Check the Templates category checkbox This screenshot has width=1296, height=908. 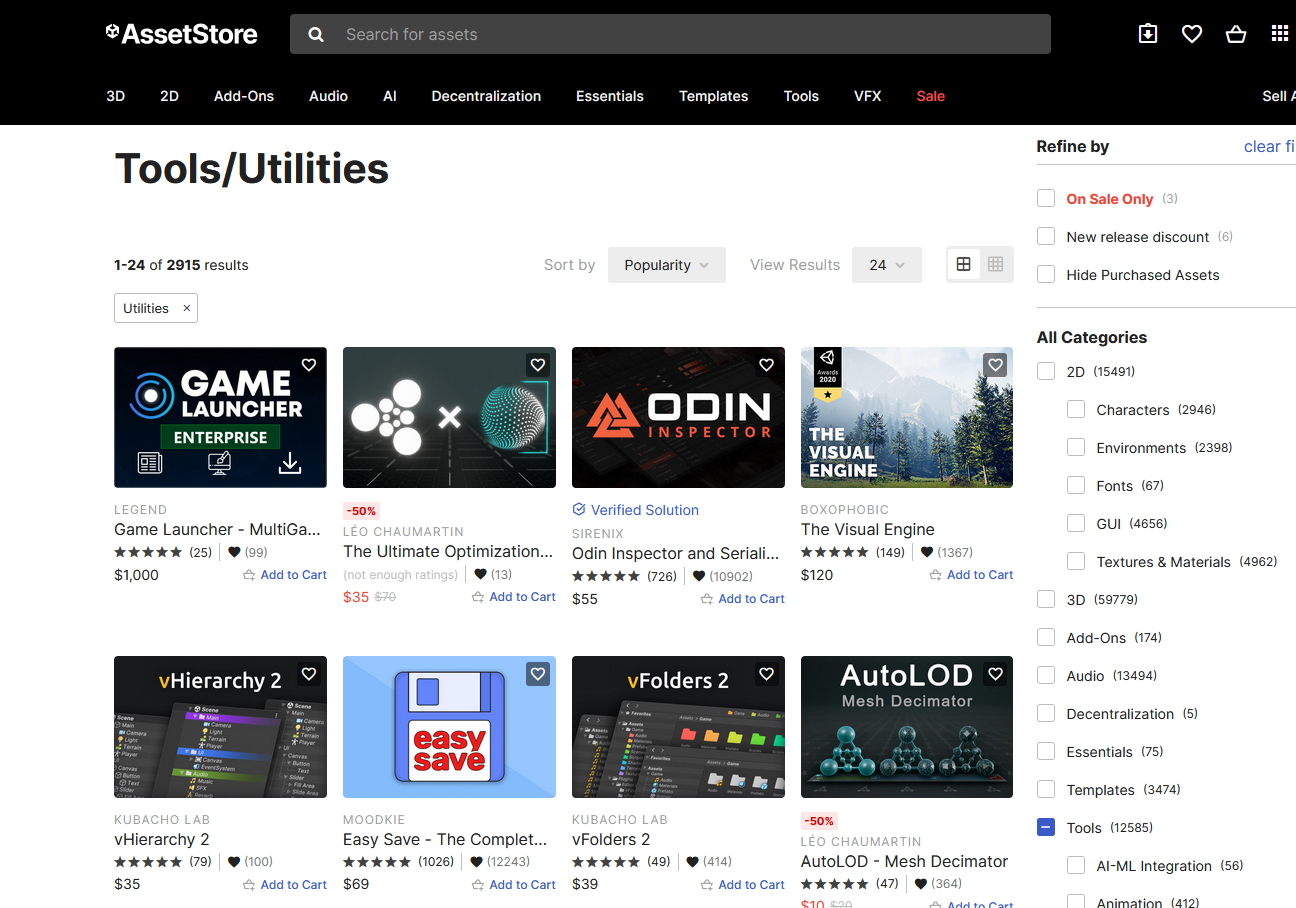tap(1046, 789)
